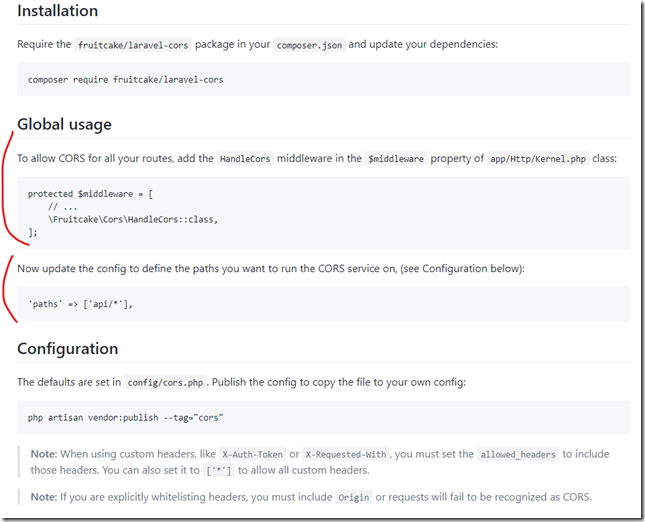The image size is (645, 522).
Task: Click the ['*'] inline code in the note
Action: (x=217, y=470)
